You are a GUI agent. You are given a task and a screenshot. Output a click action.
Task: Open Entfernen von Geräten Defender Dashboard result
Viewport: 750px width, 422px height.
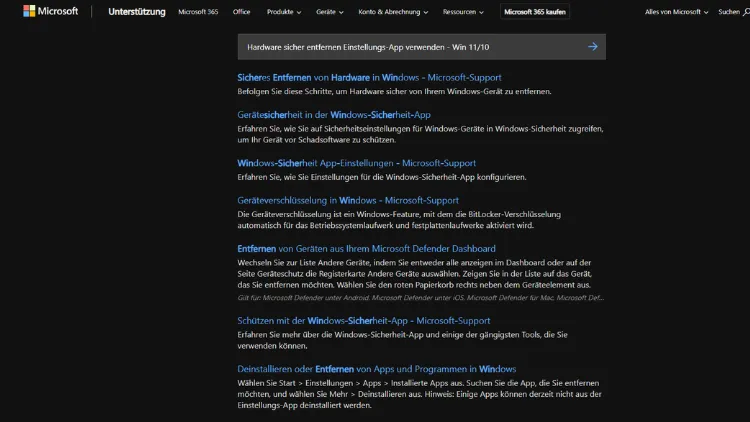click(366, 249)
